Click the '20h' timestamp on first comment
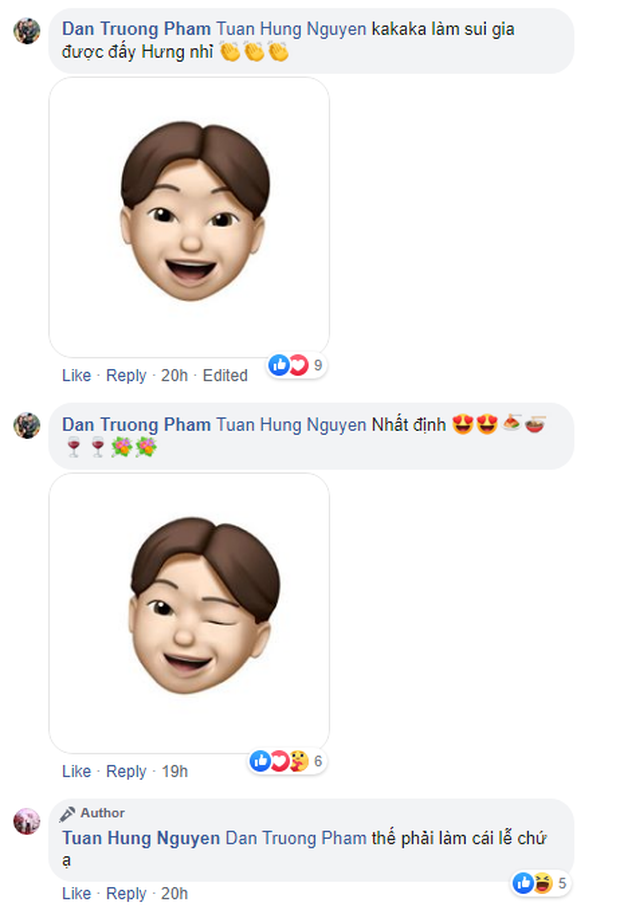Screen dimensions: 620x918 [174, 375]
